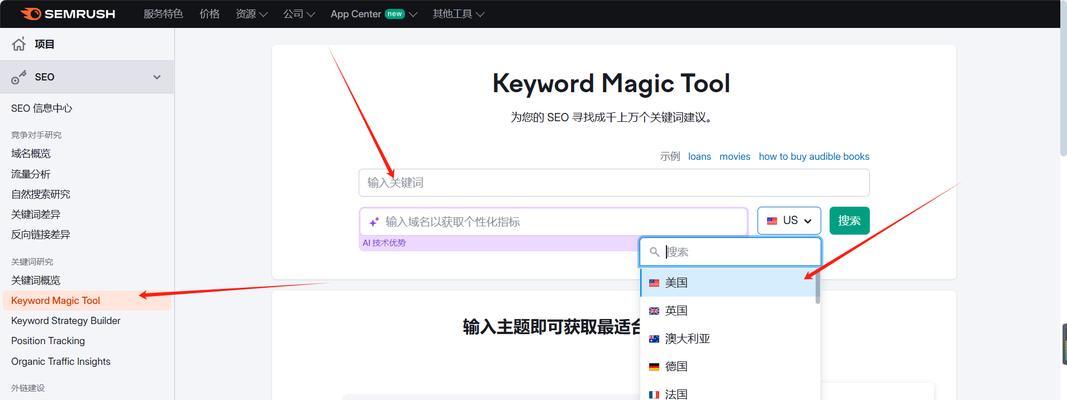Open the 公司 dropdown menu
The width and height of the screenshot is (1067, 400).
(x=299, y=14)
